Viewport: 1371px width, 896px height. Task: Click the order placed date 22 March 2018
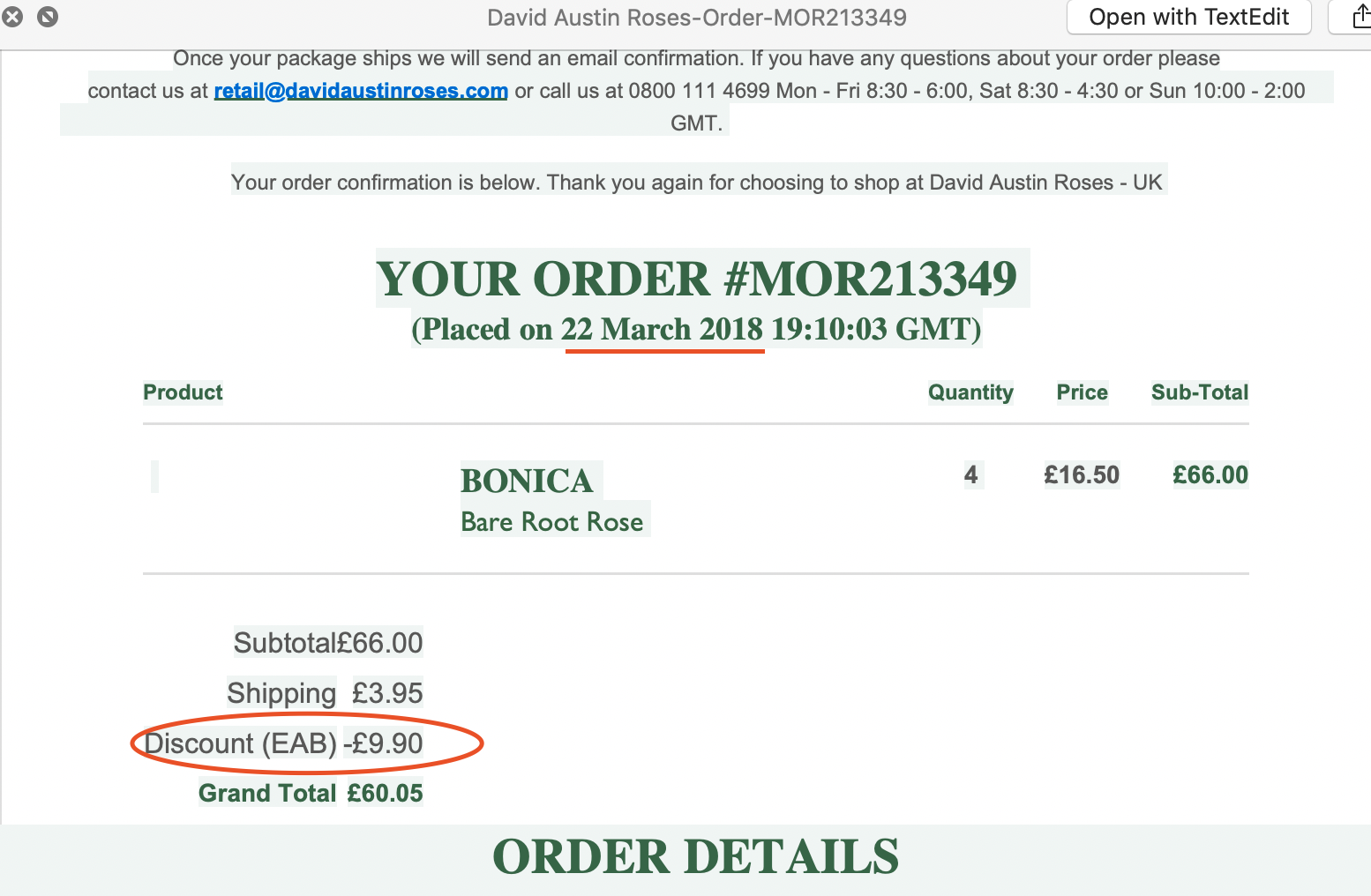(x=662, y=330)
